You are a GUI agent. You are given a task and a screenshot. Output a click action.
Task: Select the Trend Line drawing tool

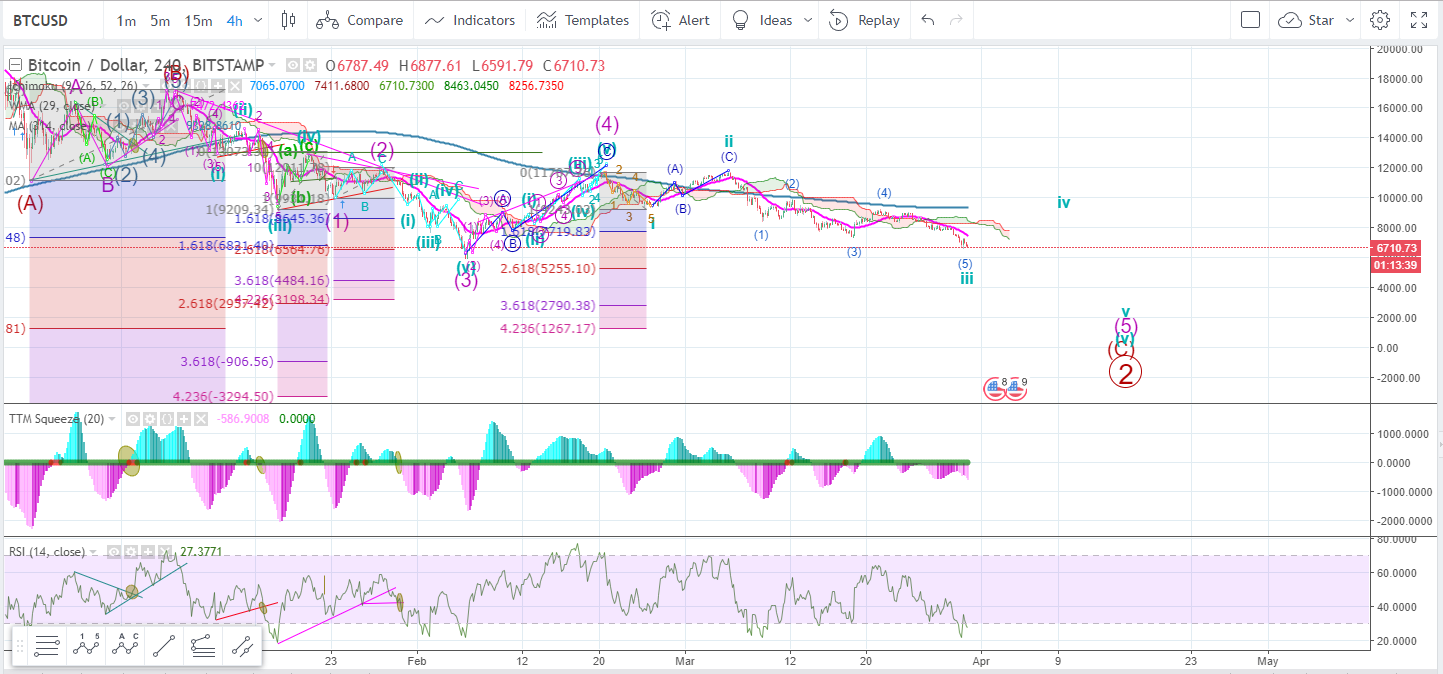(x=164, y=647)
